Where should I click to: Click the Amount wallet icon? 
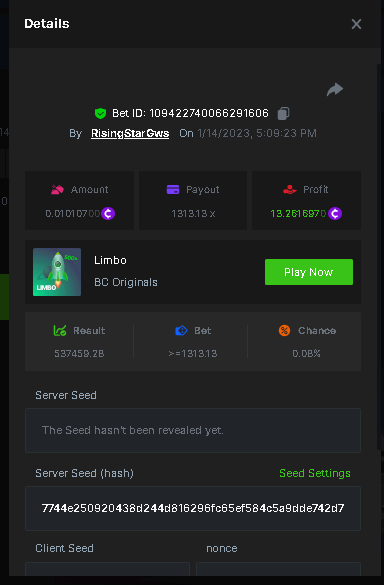tap(57, 190)
